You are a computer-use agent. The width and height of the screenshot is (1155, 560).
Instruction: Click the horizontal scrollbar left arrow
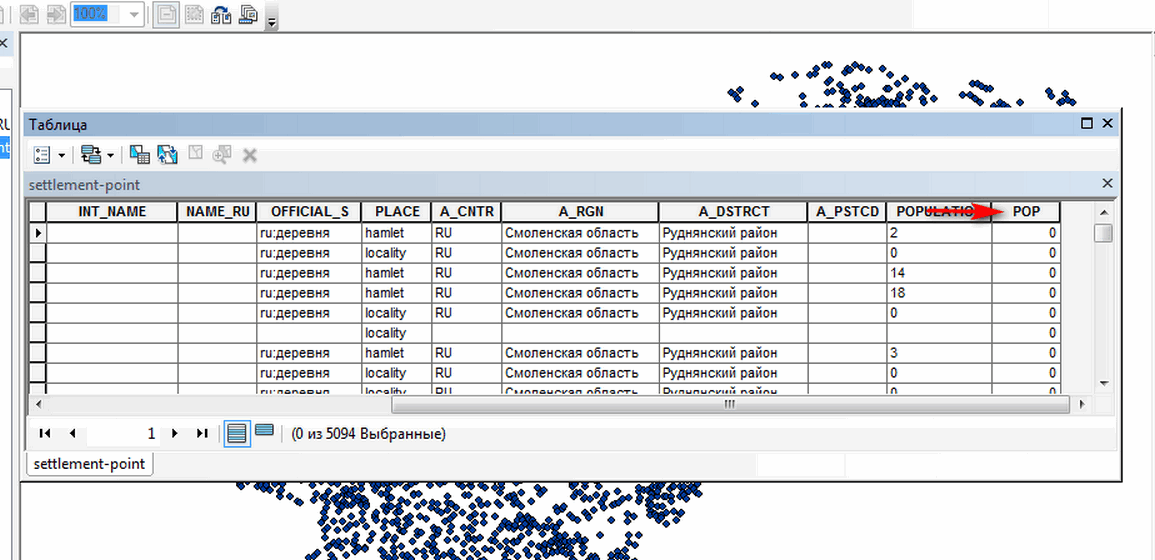(x=37, y=405)
